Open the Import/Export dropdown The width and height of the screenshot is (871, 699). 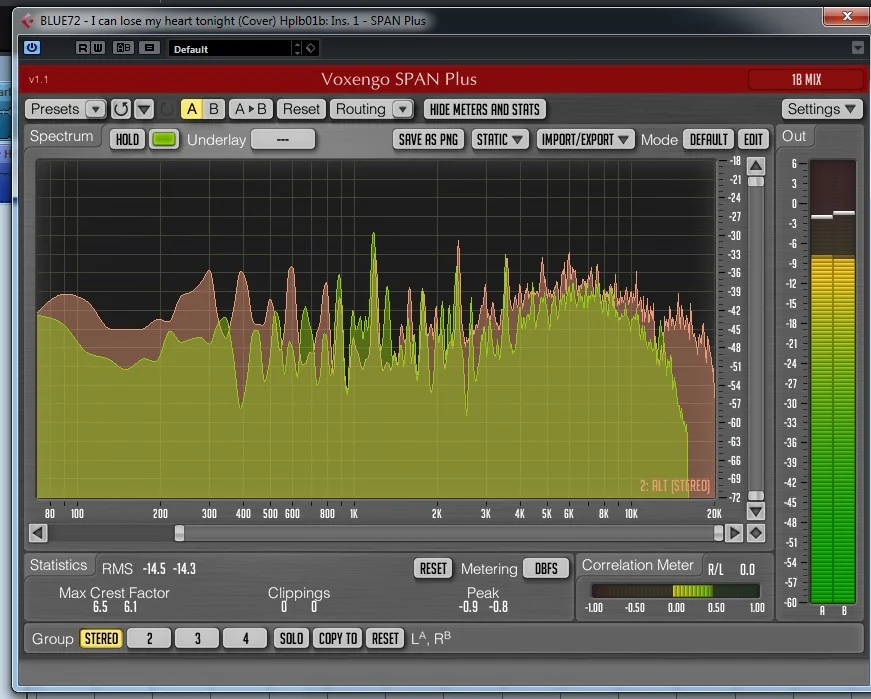tap(585, 139)
